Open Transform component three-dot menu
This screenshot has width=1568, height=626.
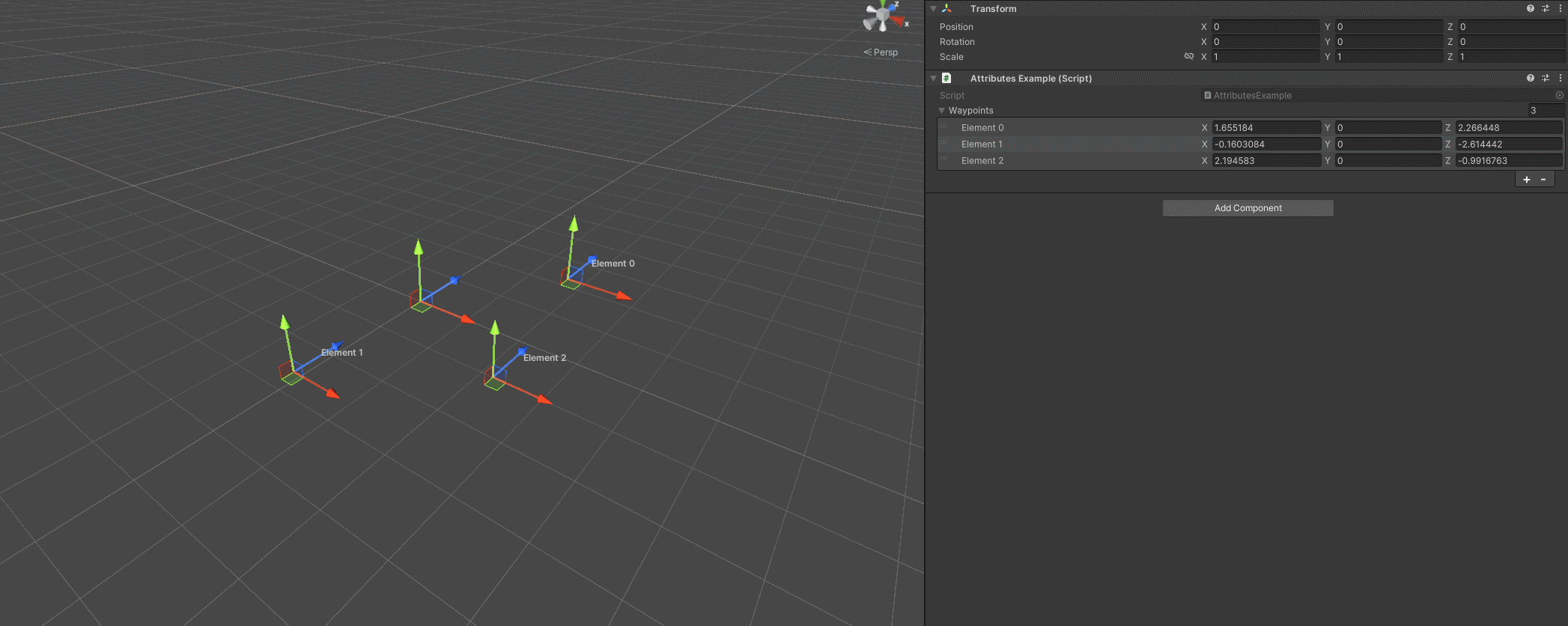click(x=1561, y=8)
